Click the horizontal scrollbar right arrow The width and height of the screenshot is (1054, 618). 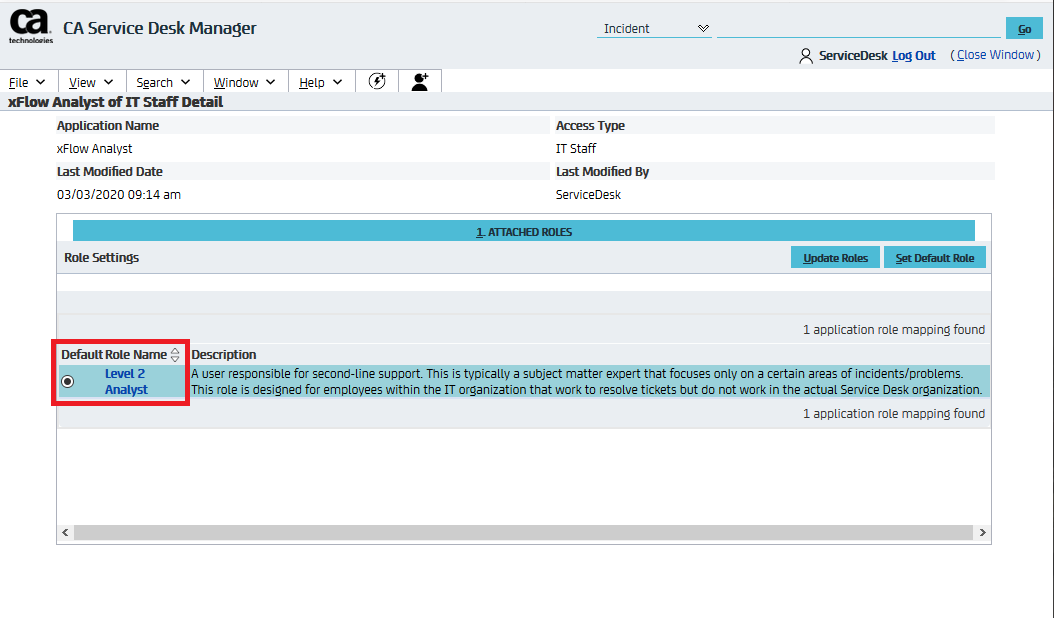[x=982, y=532]
